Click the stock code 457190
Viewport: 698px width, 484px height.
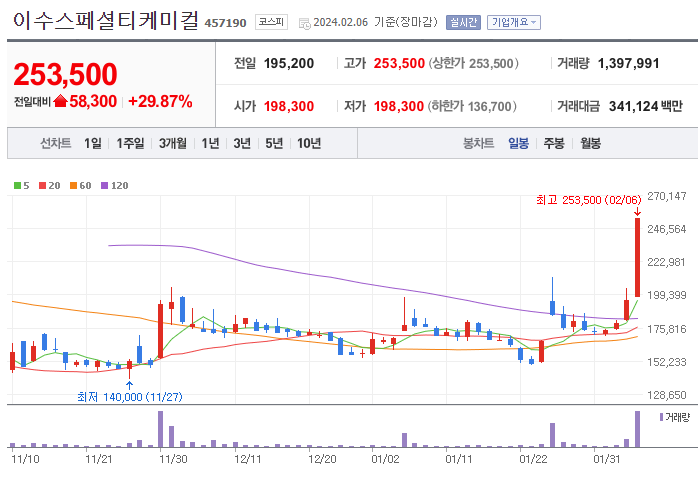(225, 23)
